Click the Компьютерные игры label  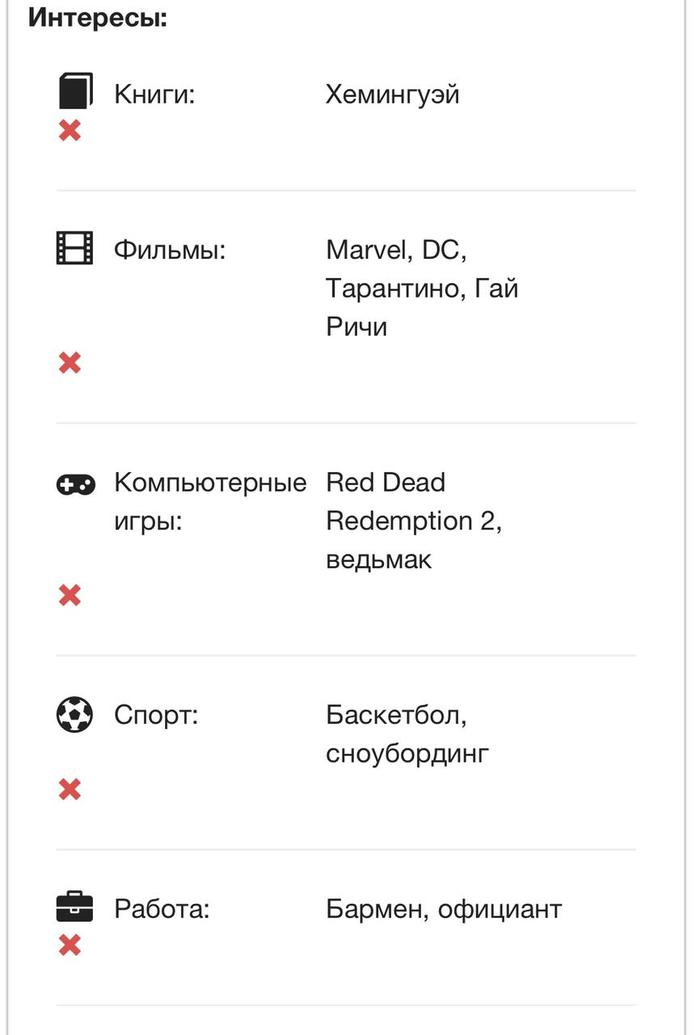[210, 502]
